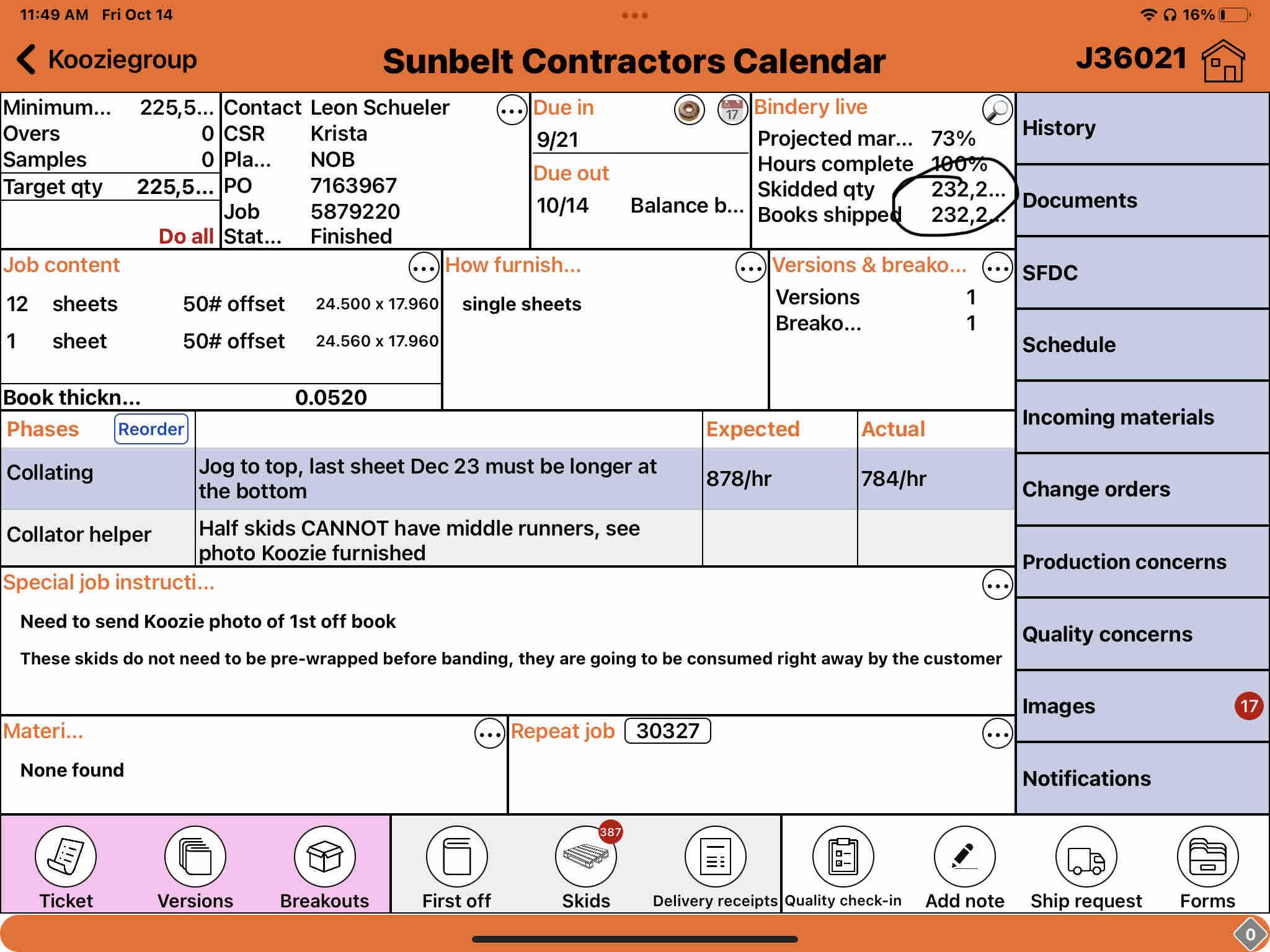Go to home via house icon
The width and height of the screenshot is (1270, 952).
[1223, 61]
